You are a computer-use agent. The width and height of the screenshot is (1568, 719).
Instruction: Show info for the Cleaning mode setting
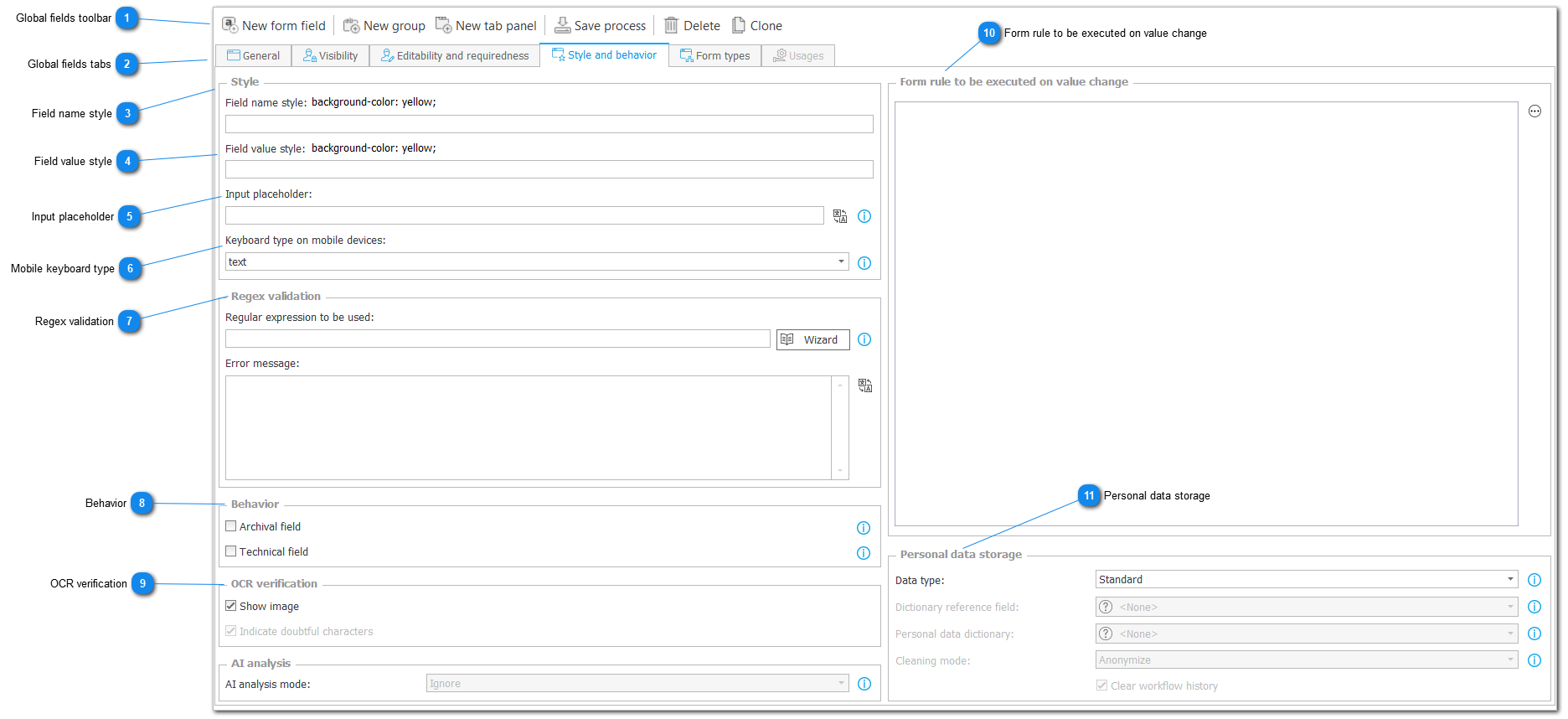click(1534, 660)
